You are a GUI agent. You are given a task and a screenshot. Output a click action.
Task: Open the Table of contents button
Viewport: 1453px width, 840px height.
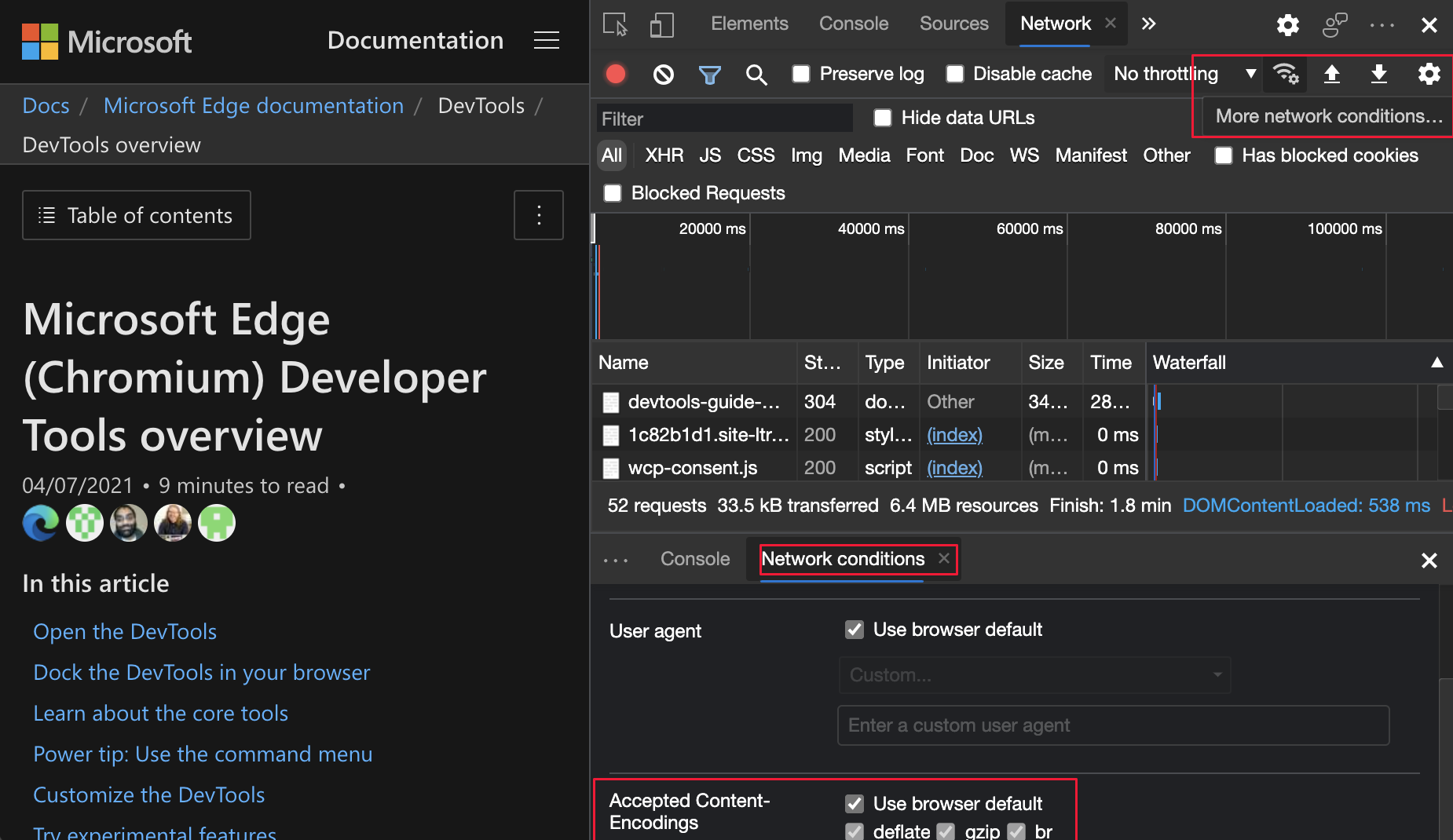[137, 215]
